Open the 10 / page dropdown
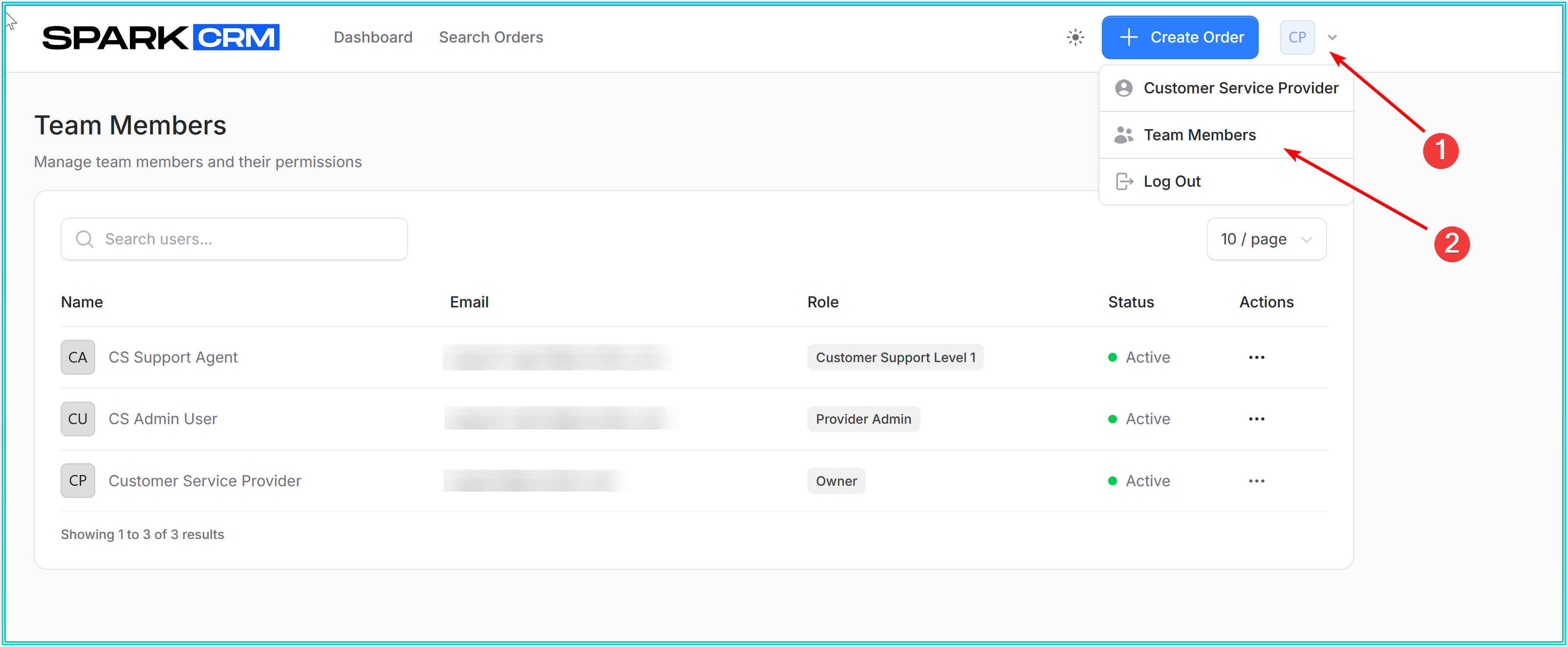Screen dimensions: 1568x647 tap(1266, 239)
